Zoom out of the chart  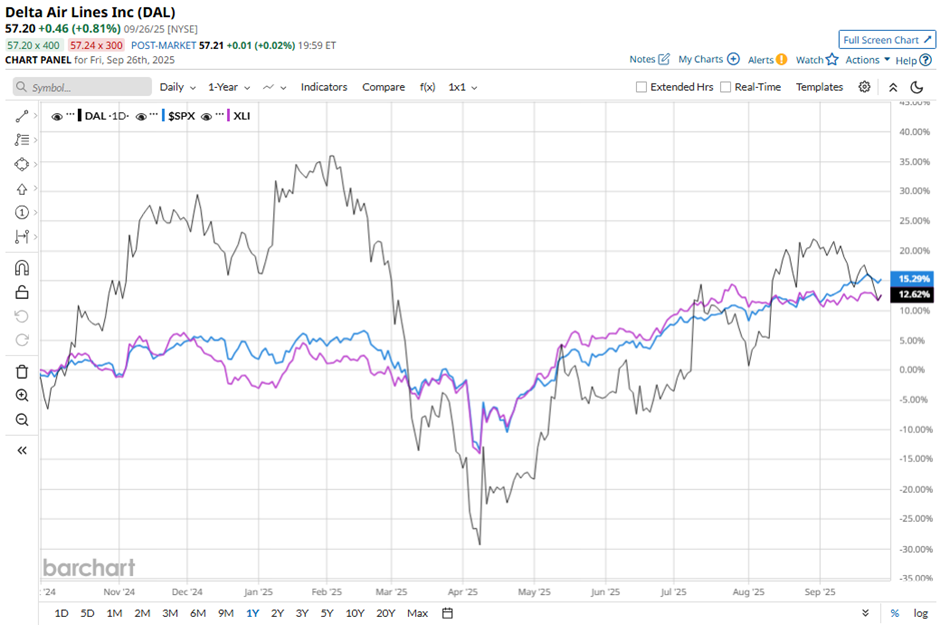coord(22,419)
